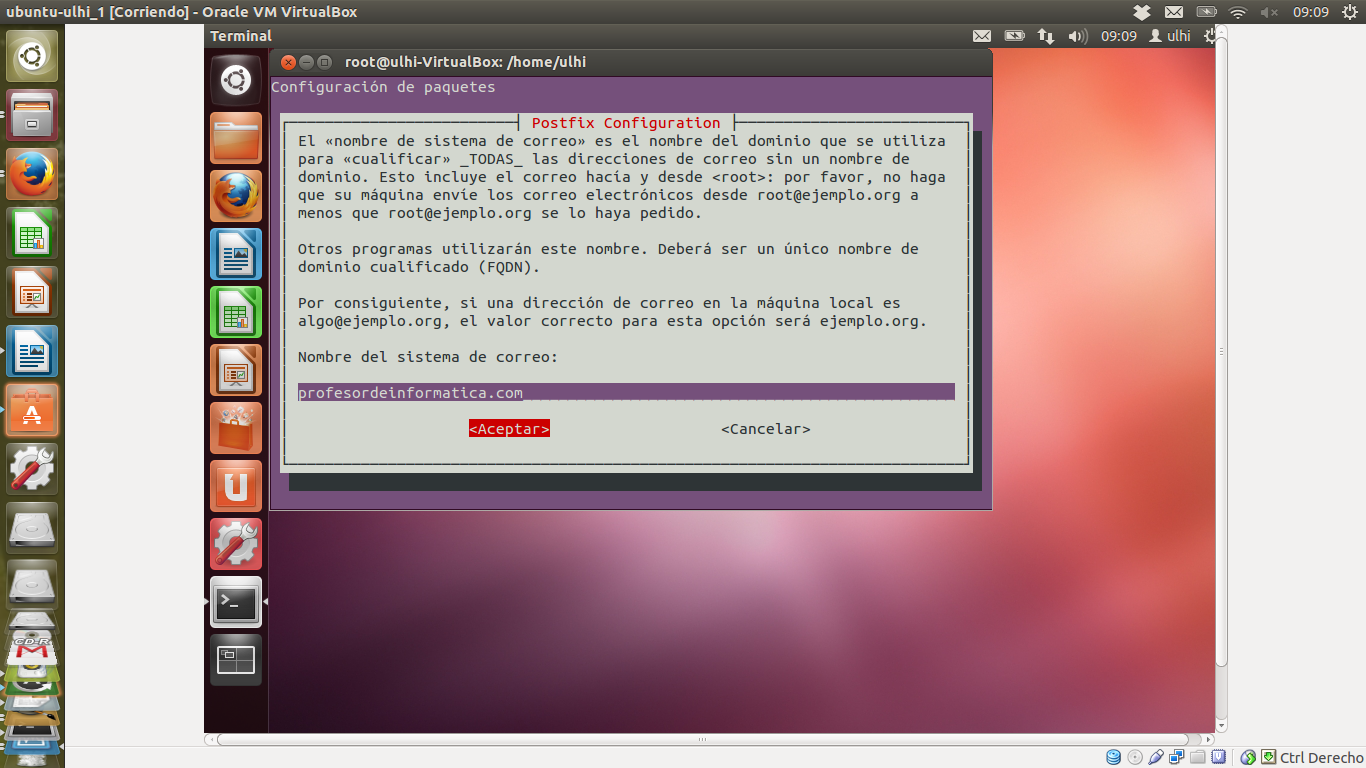The image size is (1366, 768).
Task: Click the Aceptar button in Postfix Configuration
Action: pyautogui.click(x=509, y=429)
